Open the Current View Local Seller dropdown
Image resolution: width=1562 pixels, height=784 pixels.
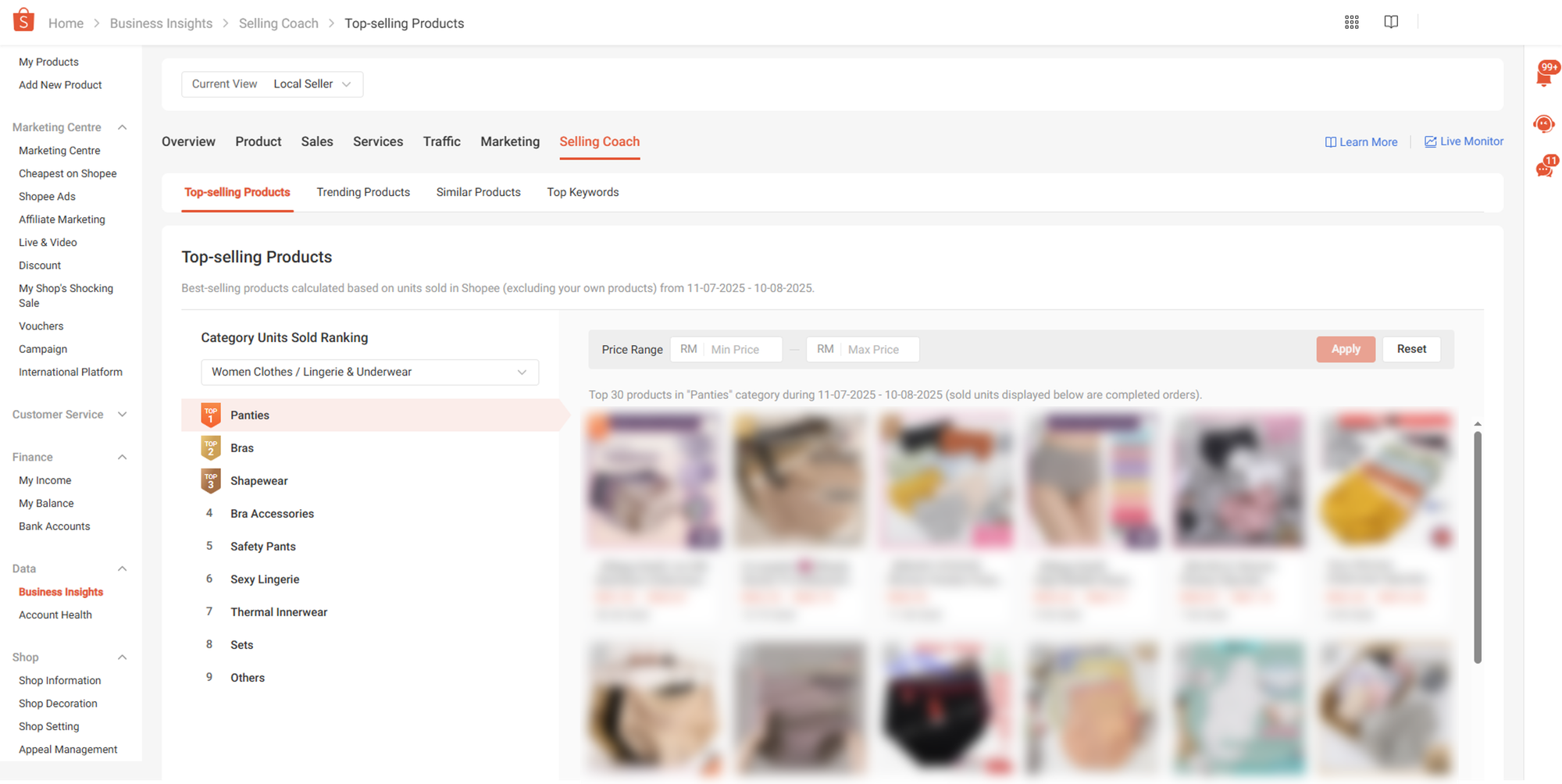click(272, 84)
